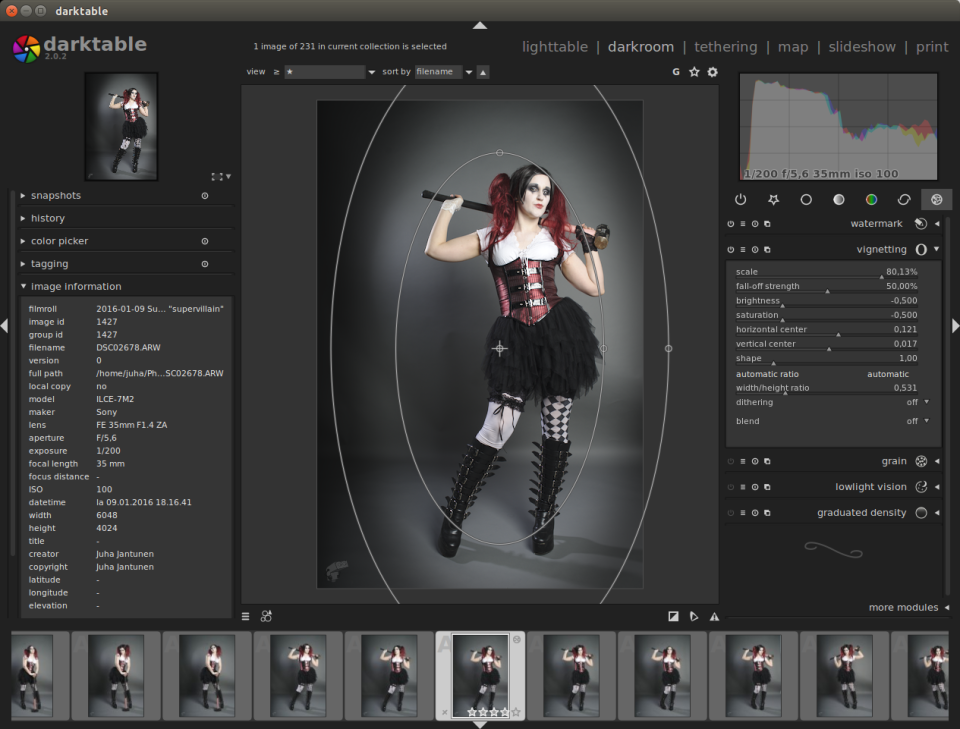Enable the lowlight vision module
This screenshot has width=960, height=729.
(730, 487)
